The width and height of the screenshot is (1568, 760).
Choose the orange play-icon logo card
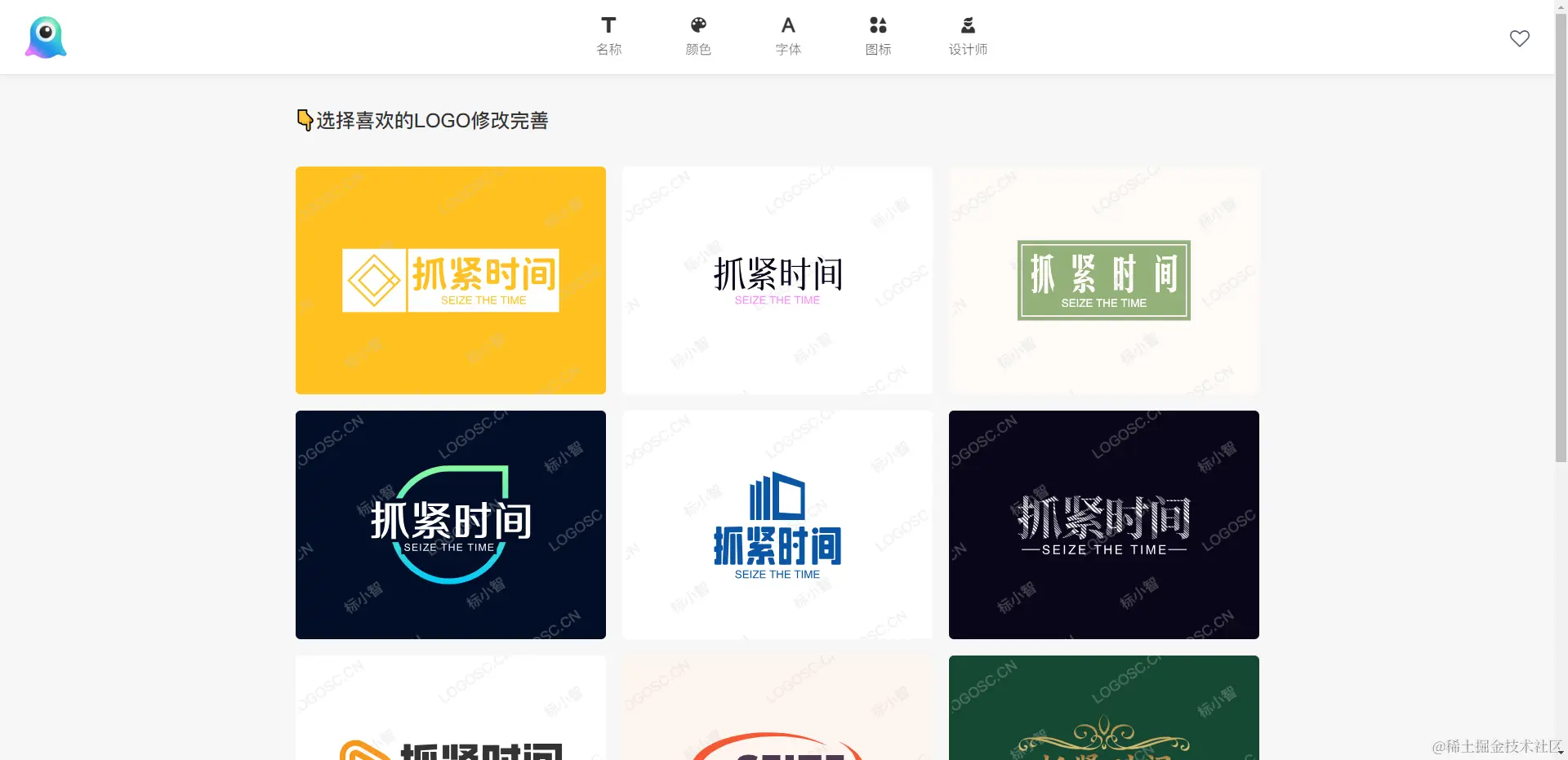[x=451, y=708]
